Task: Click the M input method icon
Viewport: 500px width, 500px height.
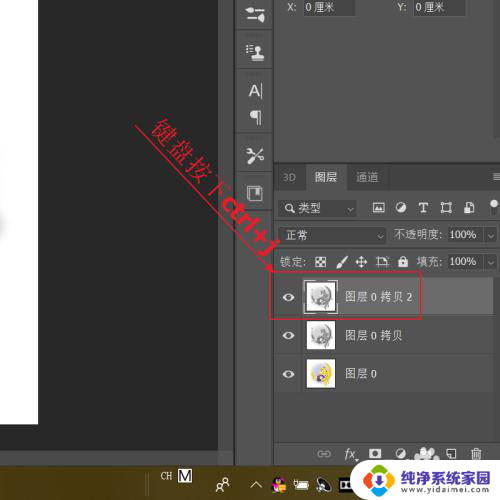Action: [x=185, y=476]
